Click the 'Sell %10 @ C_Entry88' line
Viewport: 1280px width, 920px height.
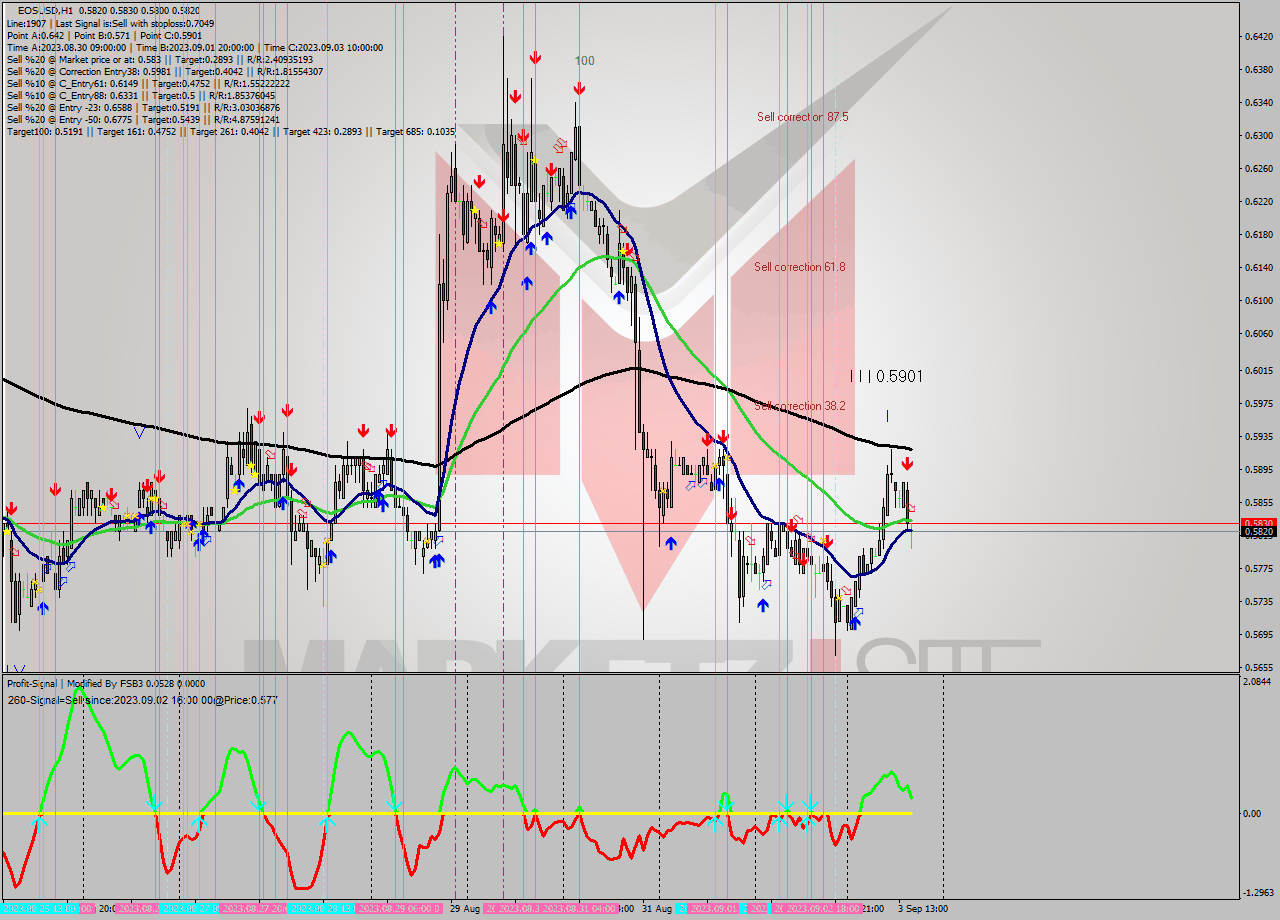click(x=141, y=95)
